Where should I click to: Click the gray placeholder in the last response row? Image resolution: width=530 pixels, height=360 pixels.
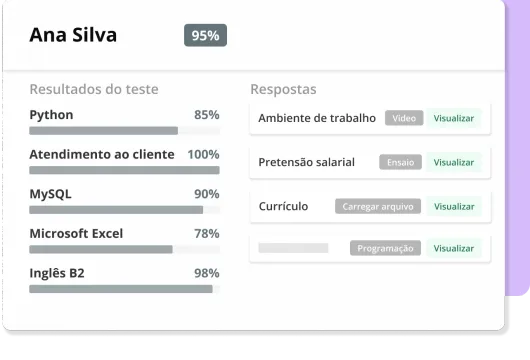(x=293, y=248)
